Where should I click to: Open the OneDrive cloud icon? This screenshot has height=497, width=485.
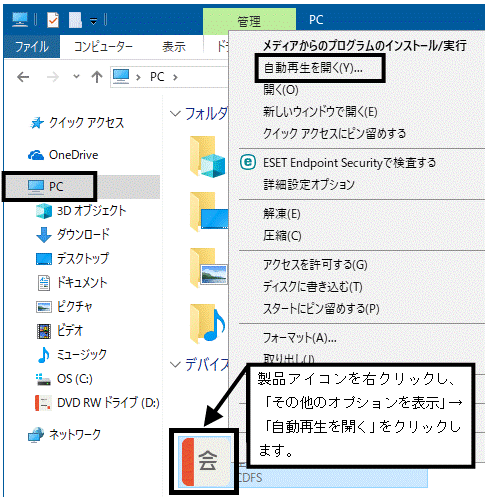click(x=36, y=155)
